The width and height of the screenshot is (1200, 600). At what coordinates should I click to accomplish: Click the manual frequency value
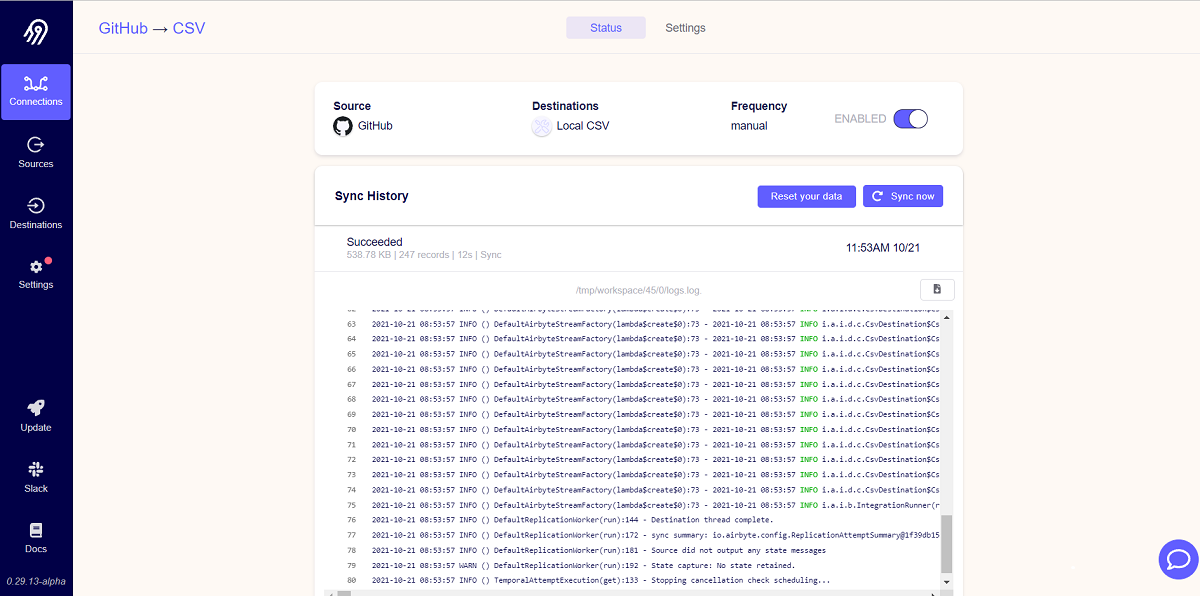[749, 126]
